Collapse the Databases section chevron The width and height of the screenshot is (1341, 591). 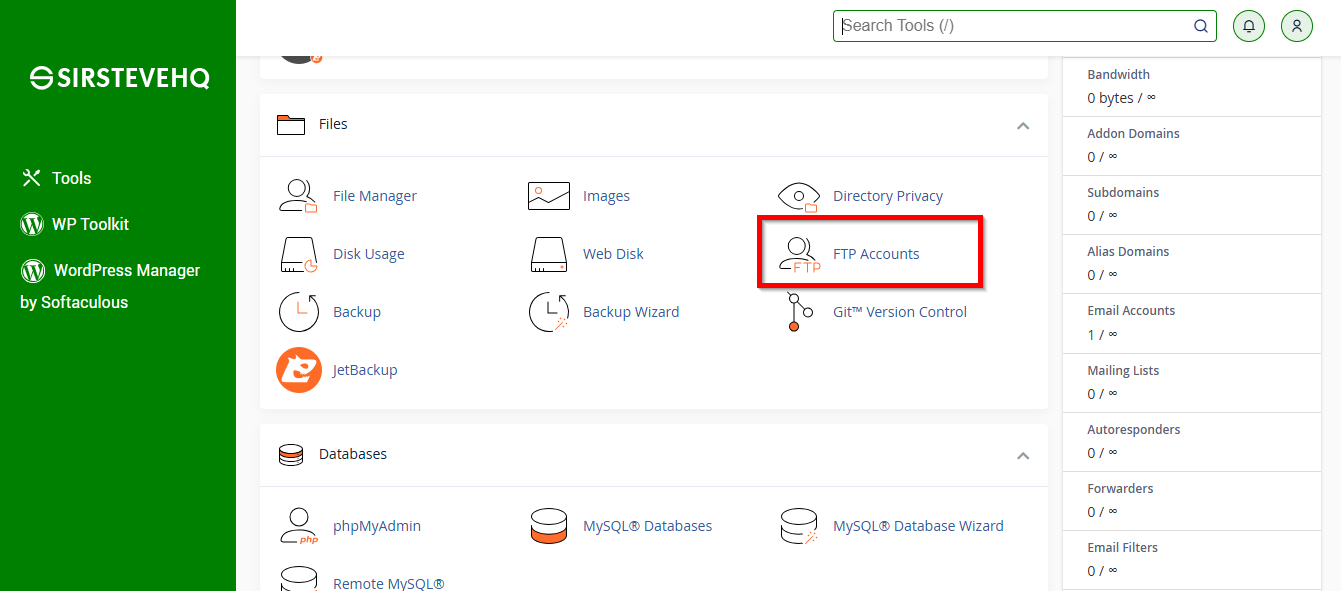coord(1023,456)
